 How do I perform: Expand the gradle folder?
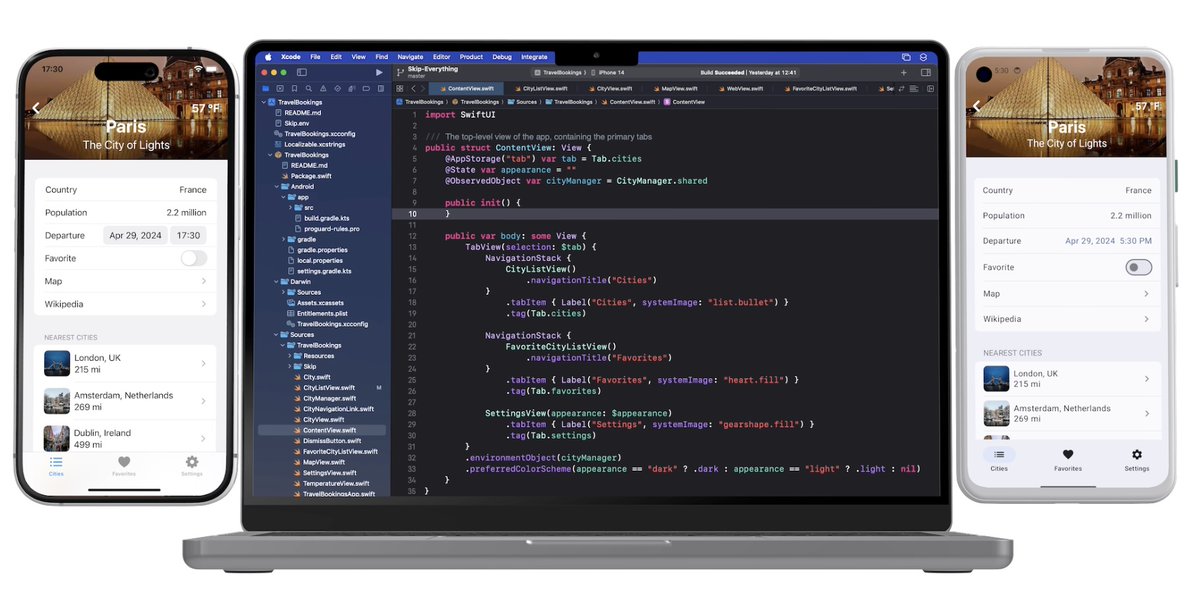coord(284,238)
